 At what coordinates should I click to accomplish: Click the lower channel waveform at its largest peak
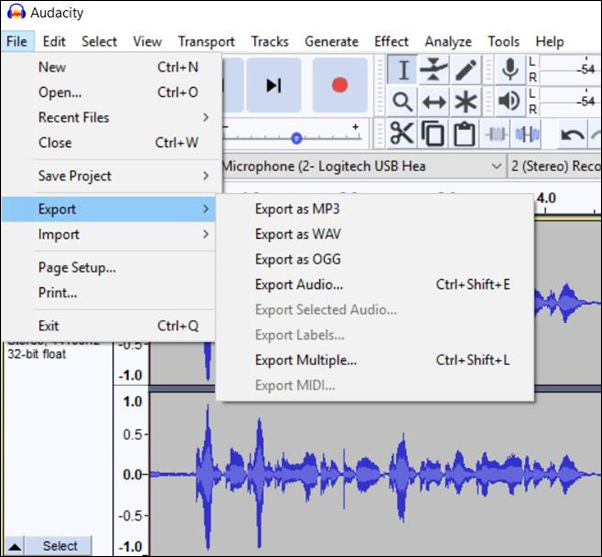pos(208,475)
